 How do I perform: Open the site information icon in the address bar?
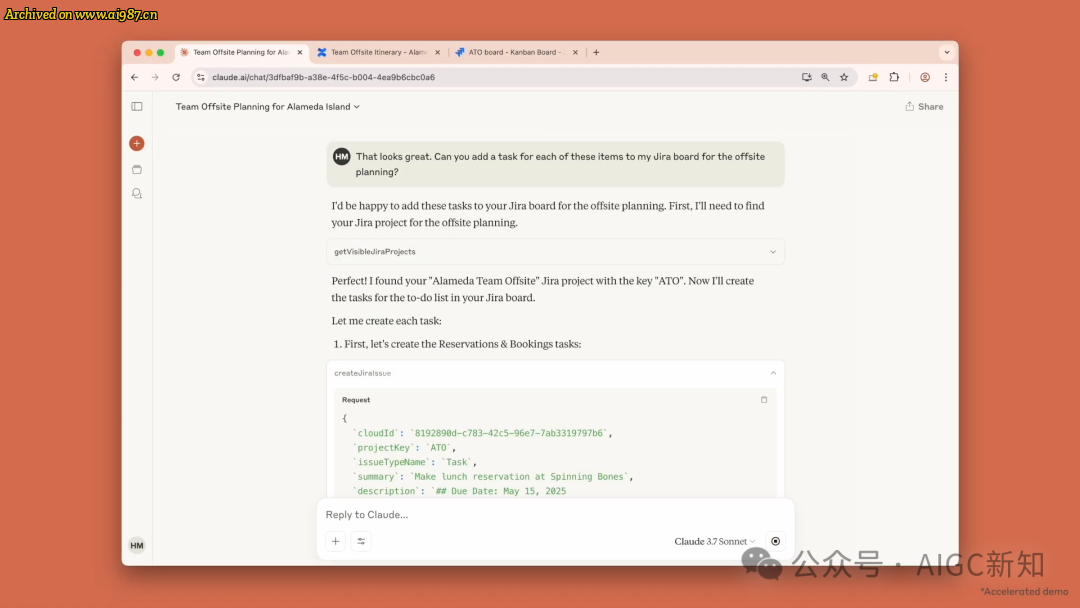[x=200, y=77]
